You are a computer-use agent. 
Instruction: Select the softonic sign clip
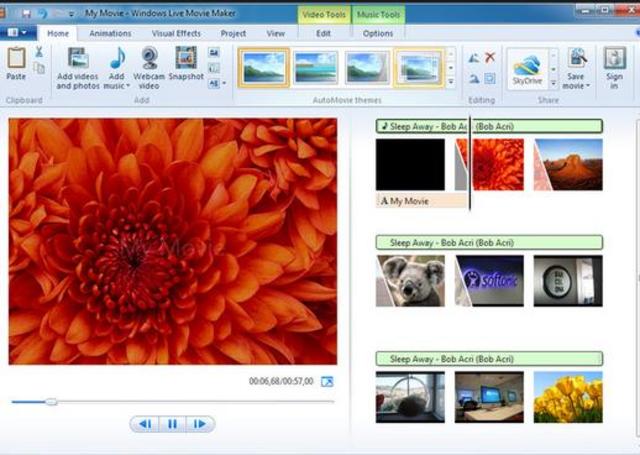489,281
